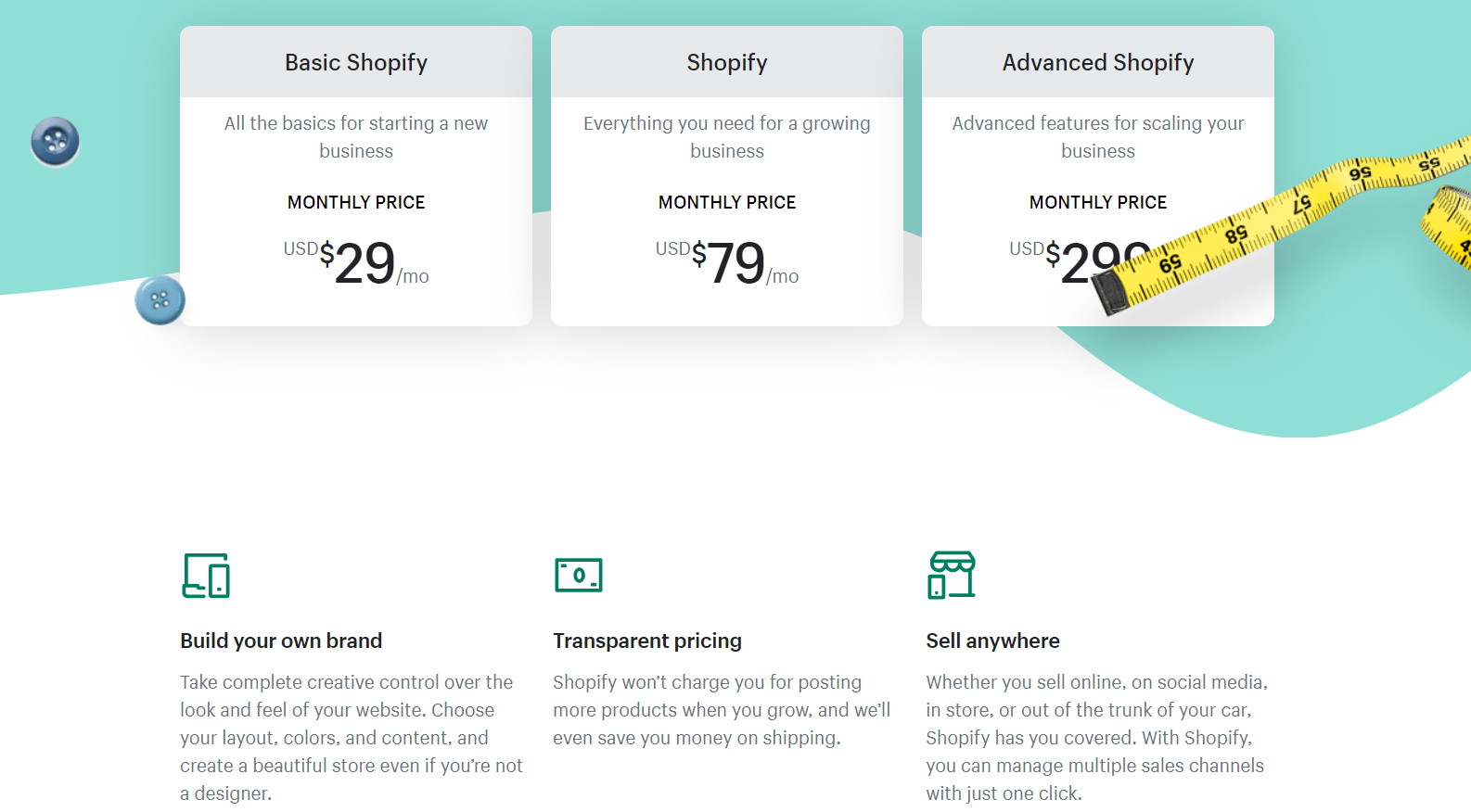1471x812 pixels.
Task: Click the Build your own brand heading
Action: pos(281,641)
